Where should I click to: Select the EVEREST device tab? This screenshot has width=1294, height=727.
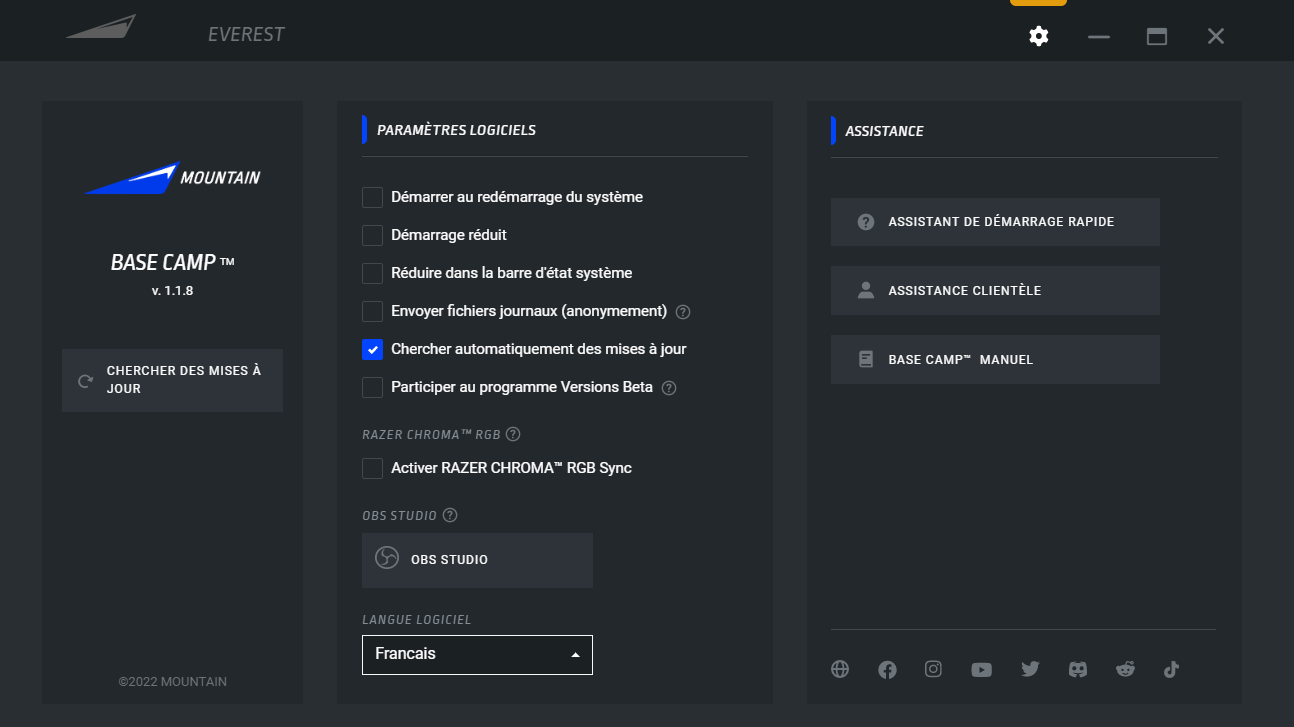(x=246, y=35)
